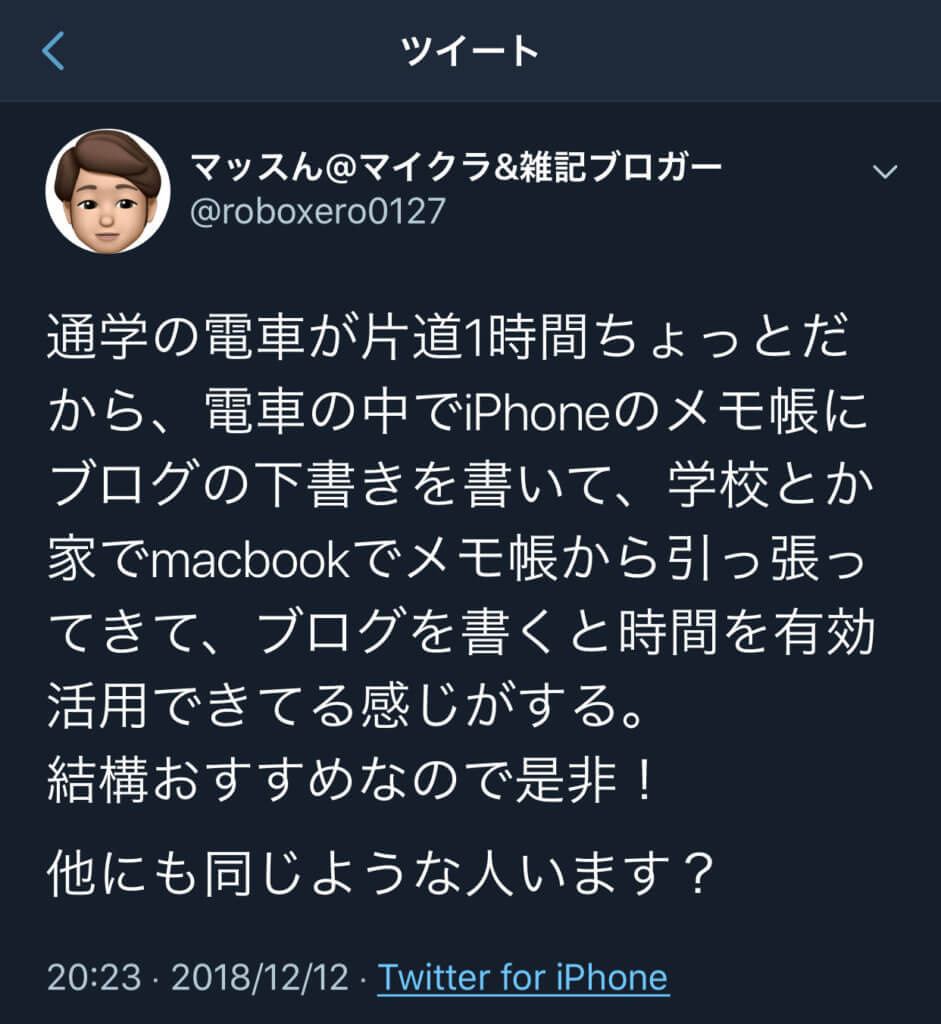Select the word macbook in the tweet text

coord(251,560)
